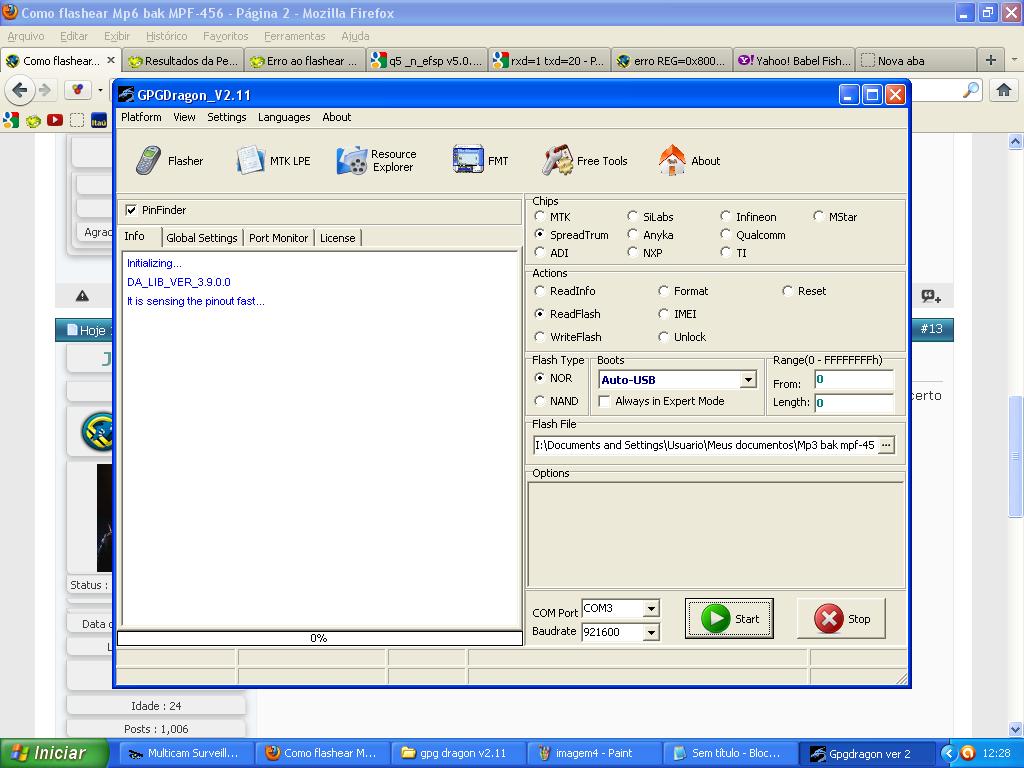Launch the Resource Explorer tool
The height and width of the screenshot is (768, 1024).
(x=377, y=161)
